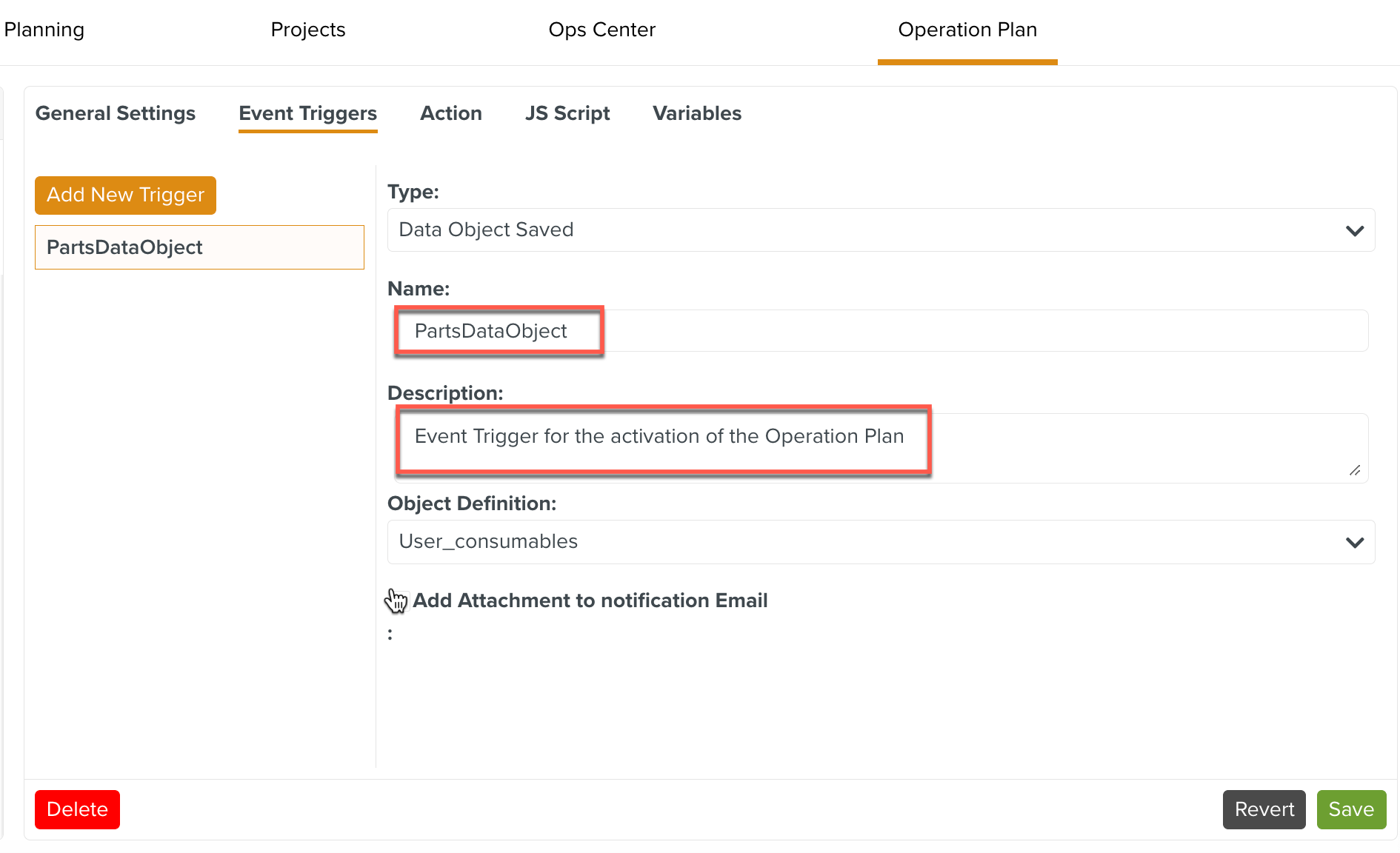1400x853 pixels.
Task: Switch to the Projects tab
Action: [x=307, y=30]
